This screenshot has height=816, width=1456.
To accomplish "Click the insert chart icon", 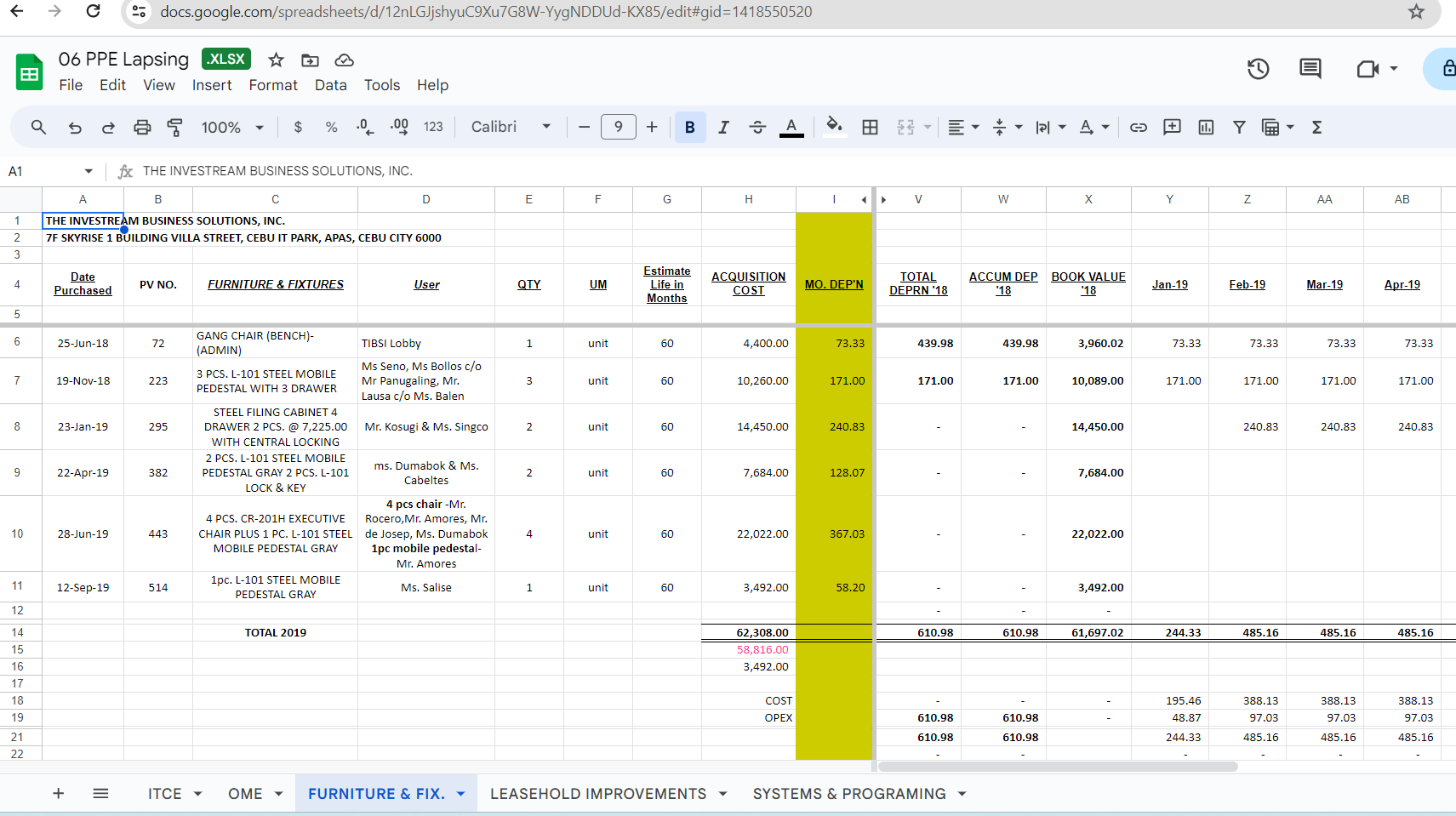I will pyautogui.click(x=1206, y=128).
